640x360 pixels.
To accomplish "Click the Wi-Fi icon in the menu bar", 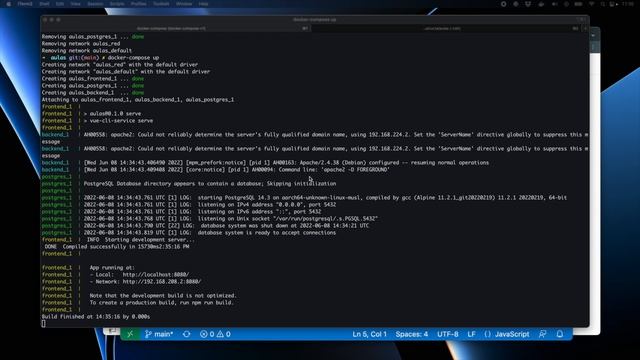I will 591,4.
